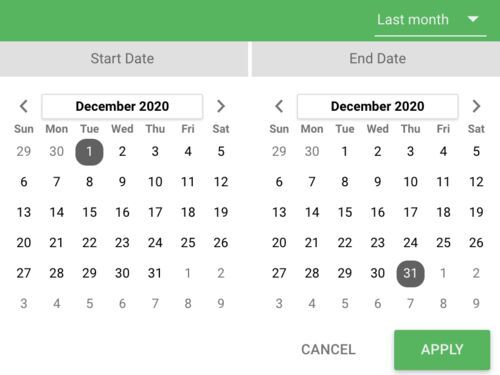The width and height of the screenshot is (500, 375).
Task: Open the Start Date December 2020 month picker
Action: [122, 106]
